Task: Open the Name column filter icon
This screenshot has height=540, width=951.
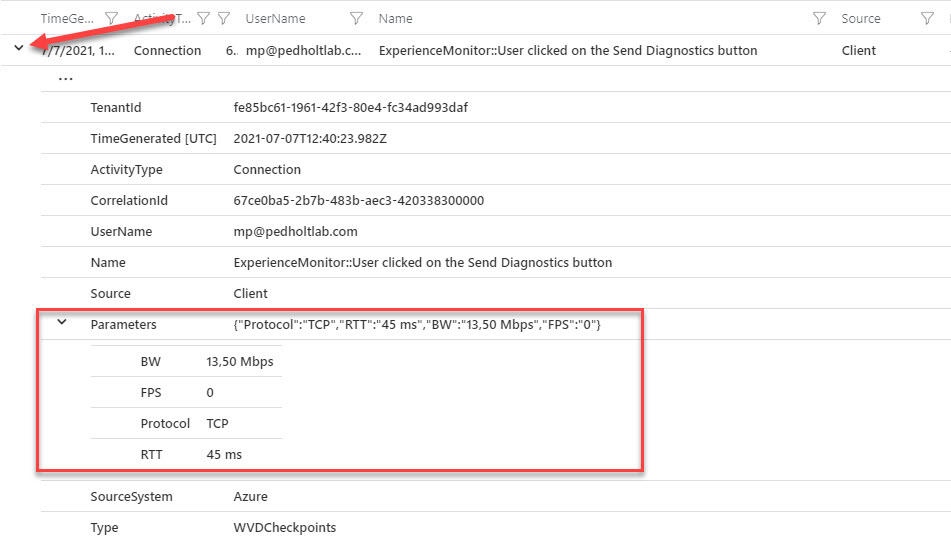Action: (819, 18)
